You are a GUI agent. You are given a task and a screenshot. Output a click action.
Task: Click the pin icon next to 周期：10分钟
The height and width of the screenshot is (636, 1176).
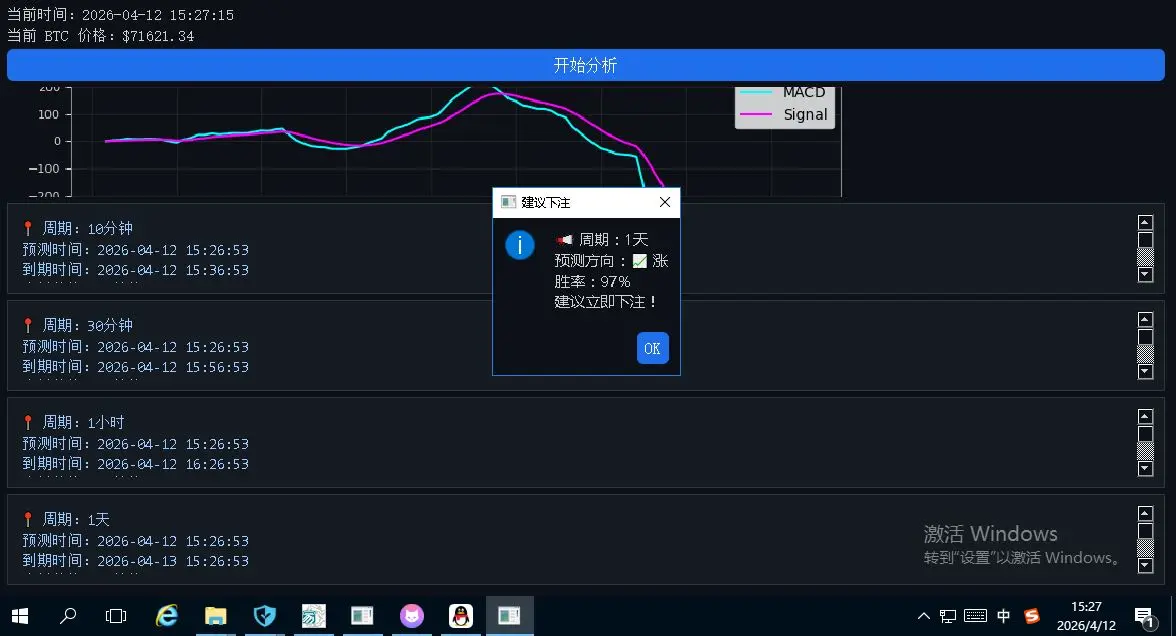(x=28, y=228)
